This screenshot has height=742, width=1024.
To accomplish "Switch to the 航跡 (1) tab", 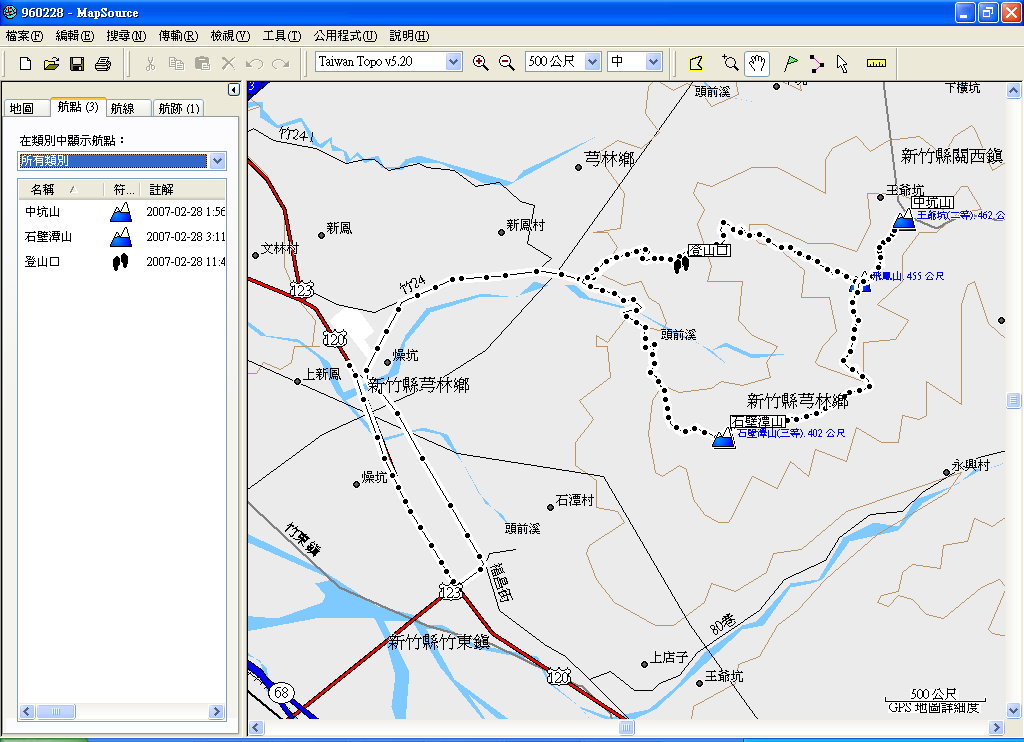I will coord(179,108).
